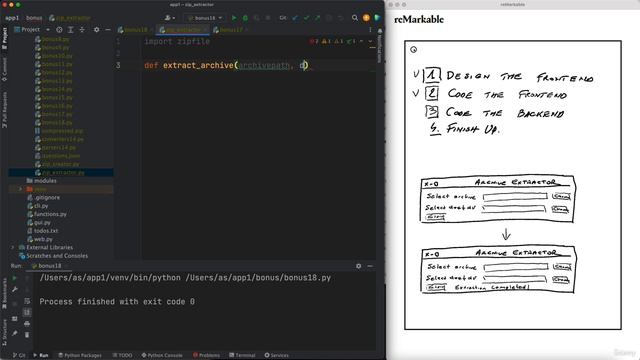Viewport: 640px width, 360px height.
Task: Open the Python Console tool window
Action: tap(162, 356)
